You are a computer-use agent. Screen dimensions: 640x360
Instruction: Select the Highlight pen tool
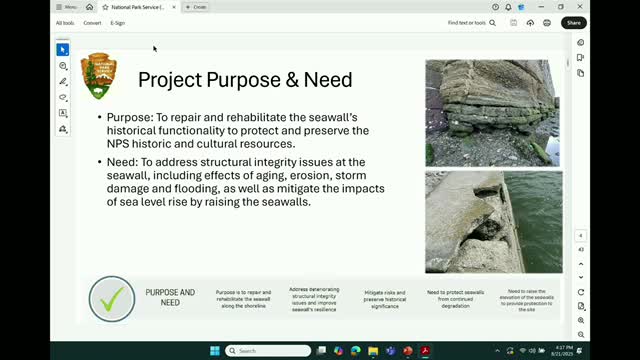pos(62,82)
